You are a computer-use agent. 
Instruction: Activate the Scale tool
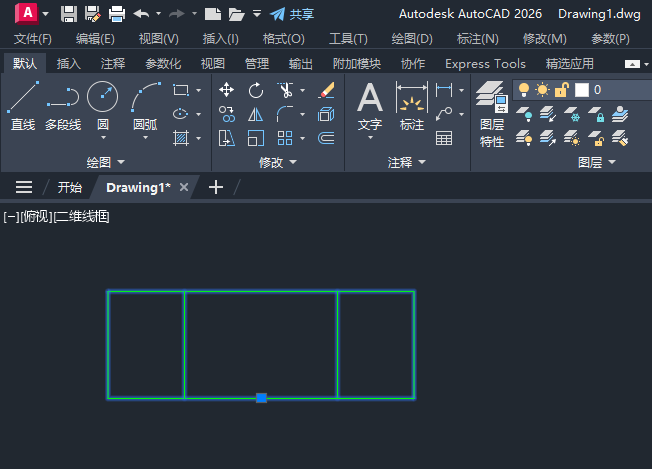pyautogui.click(x=256, y=138)
